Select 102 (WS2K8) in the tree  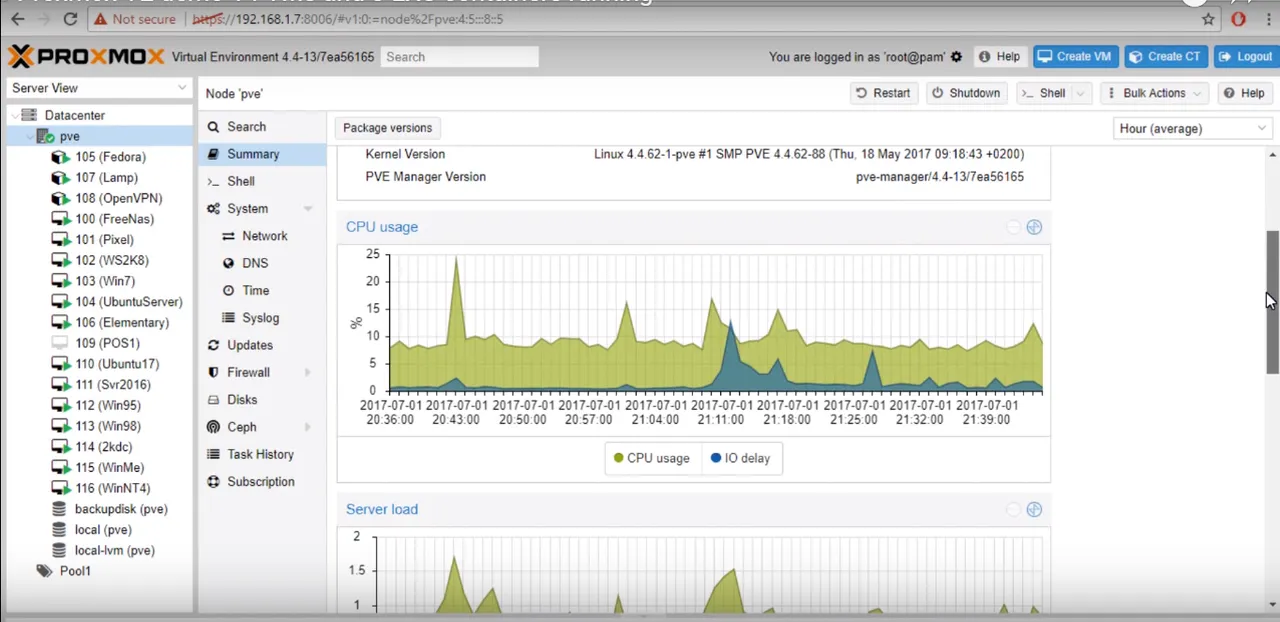[111, 260]
